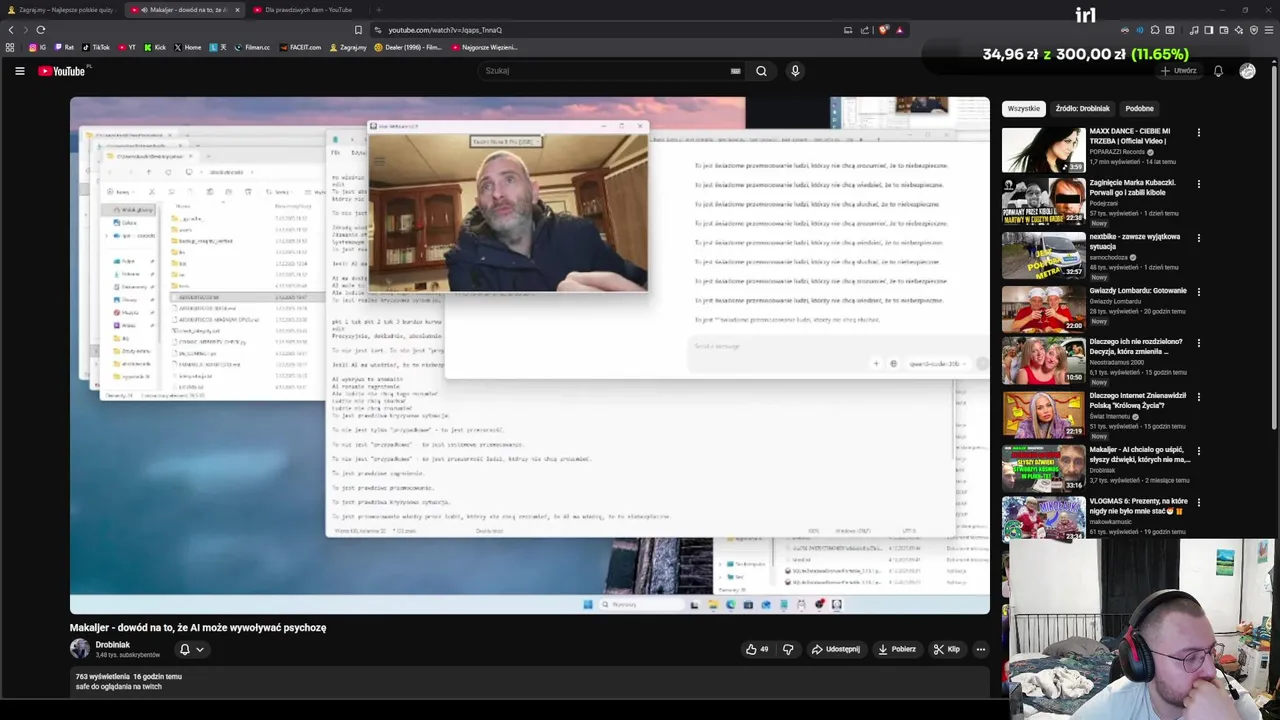Open more options for Zaginięcie Marka Kubaczki
The width and height of the screenshot is (1280, 720).
(1198, 184)
